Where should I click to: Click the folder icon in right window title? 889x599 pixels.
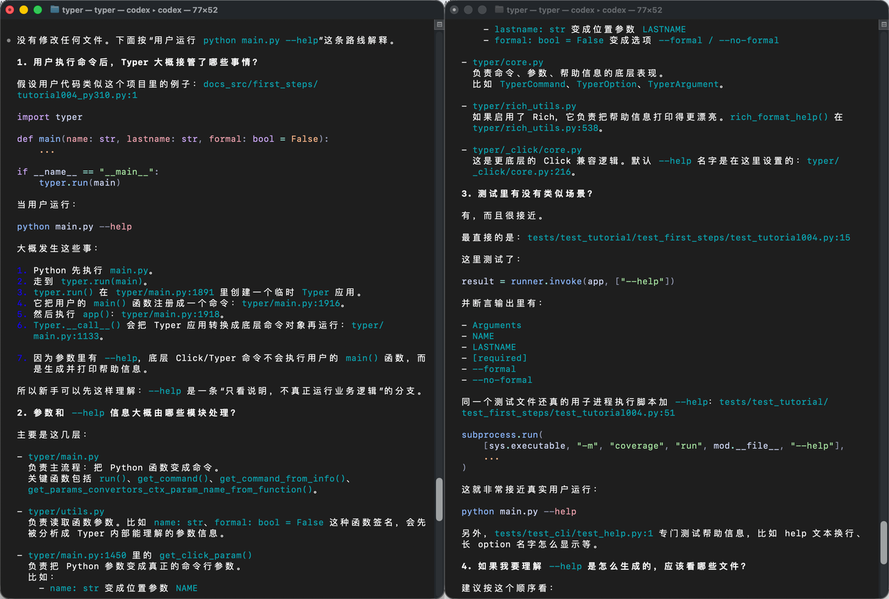499,10
